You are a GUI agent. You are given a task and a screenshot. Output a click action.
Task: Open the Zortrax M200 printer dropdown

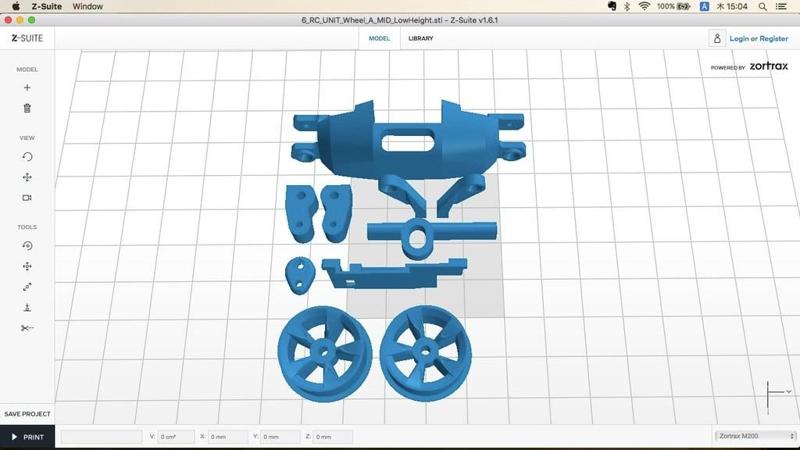coord(756,436)
